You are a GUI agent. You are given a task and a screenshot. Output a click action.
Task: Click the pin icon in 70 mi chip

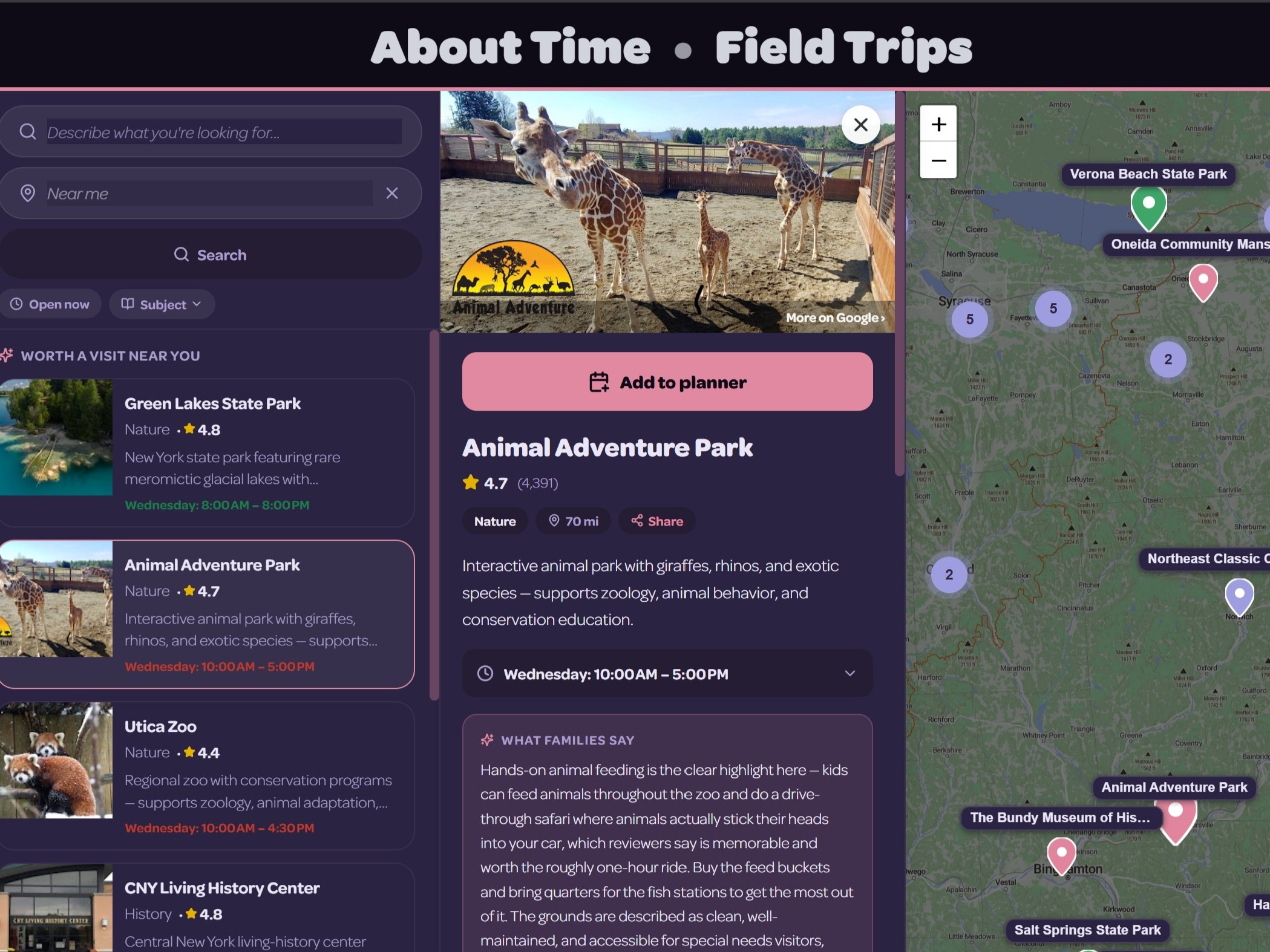point(554,520)
